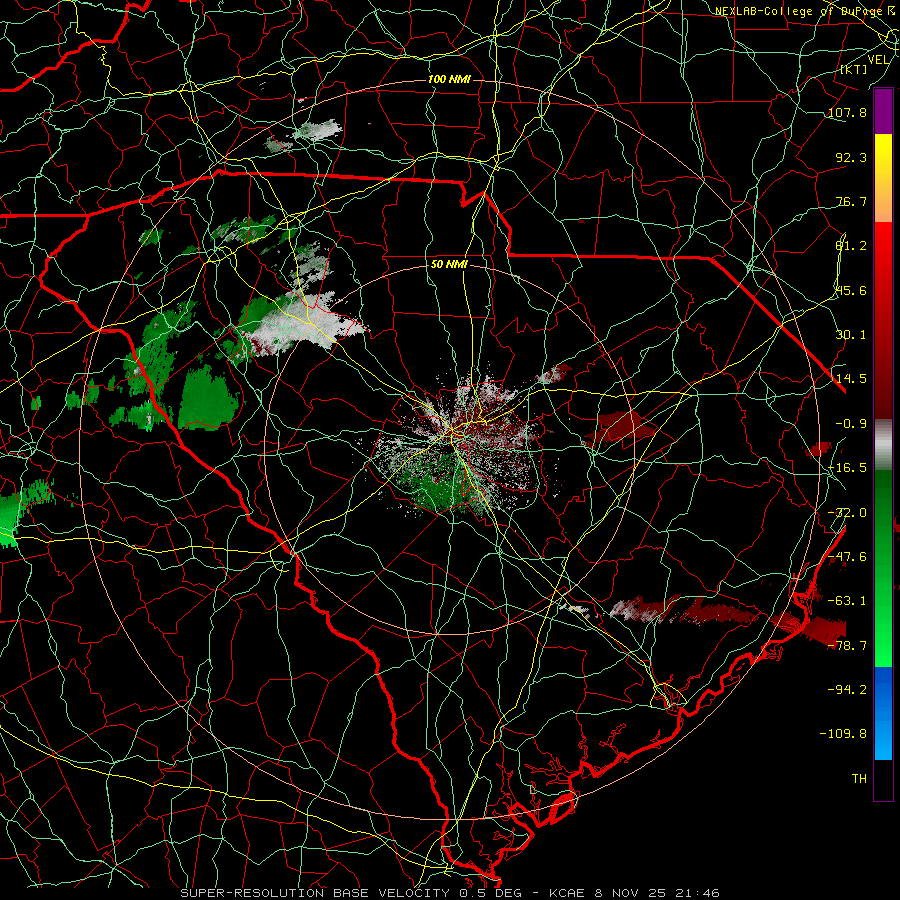Click the -109.8 legend value
The height and width of the screenshot is (900, 900).
tap(843, 734)
